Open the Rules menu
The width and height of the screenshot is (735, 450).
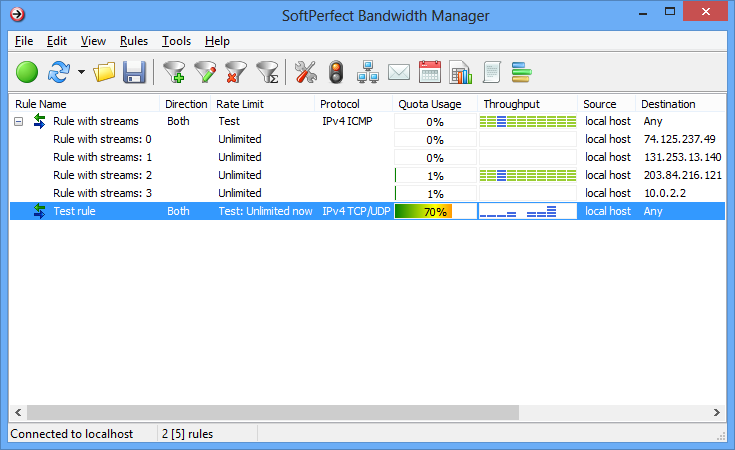(134, 41)
